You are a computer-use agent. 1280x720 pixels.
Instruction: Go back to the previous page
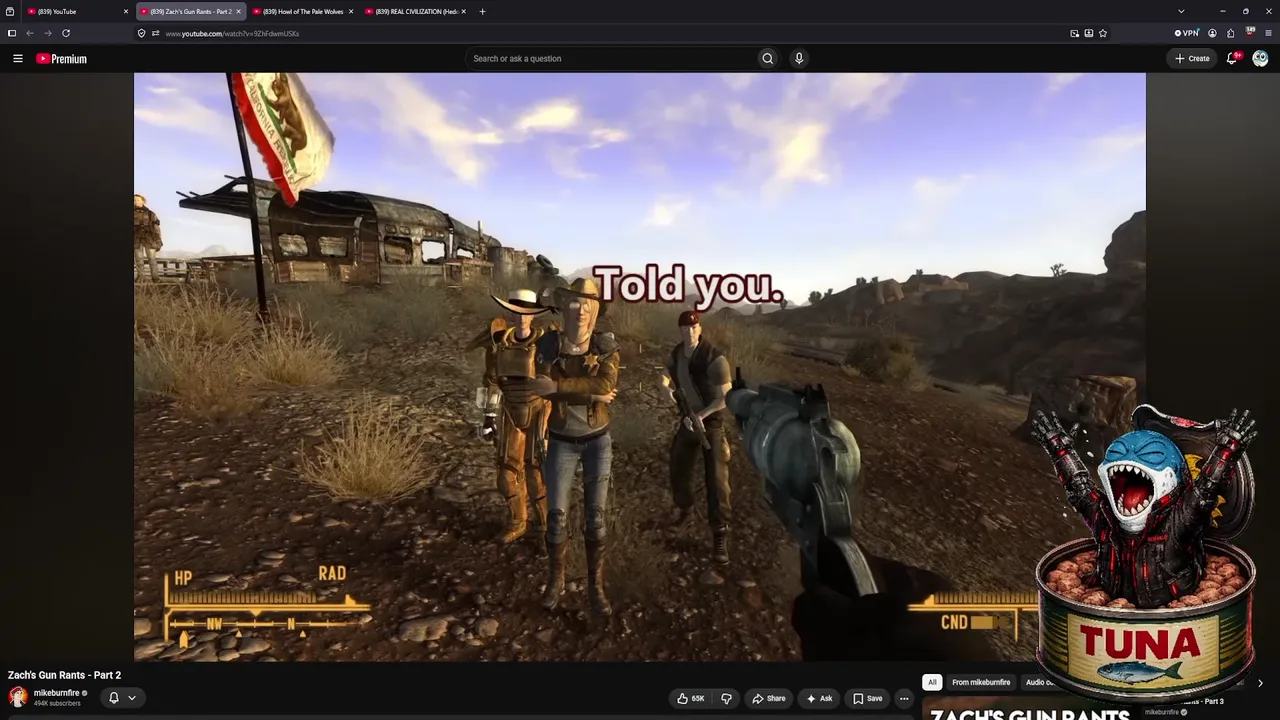point(29,33)
